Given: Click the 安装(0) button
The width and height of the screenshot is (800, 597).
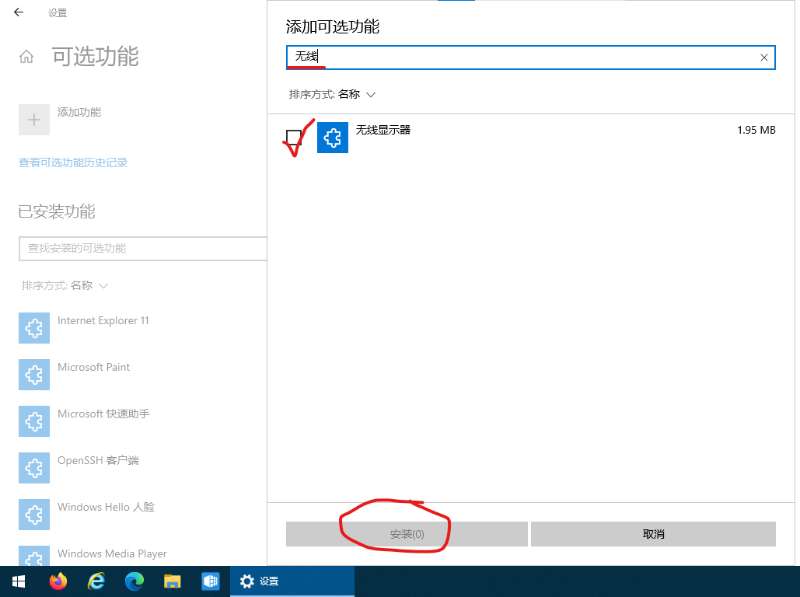Looking at the screenshot, I should (406, 533).
